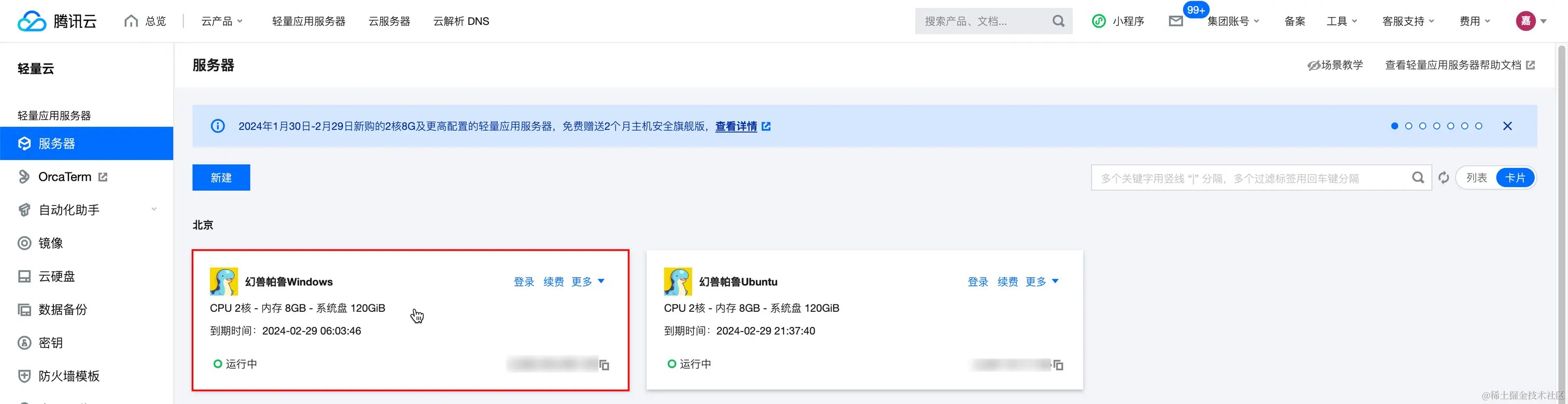Open 防火墙模板 in the sidebar
The image size is (1568, 404).
click(69, 376)
